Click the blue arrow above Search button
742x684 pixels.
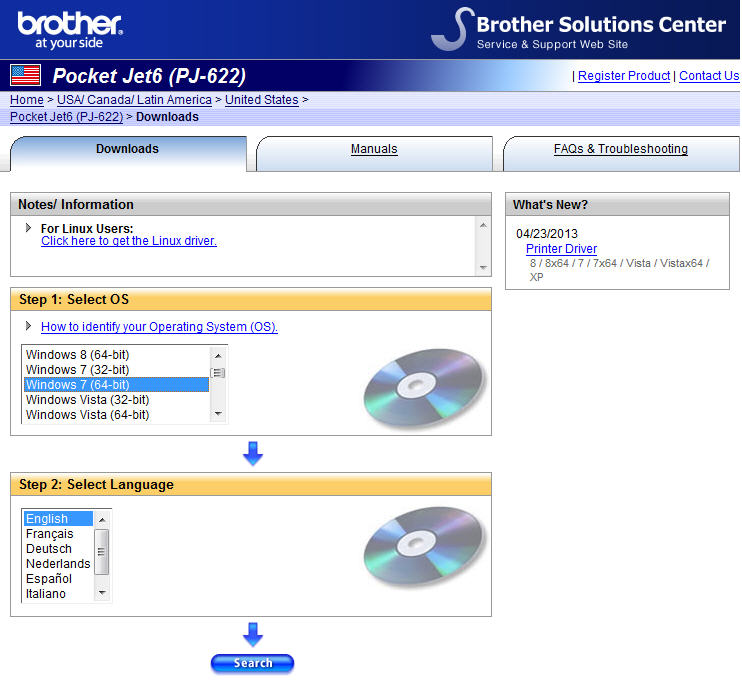253,634
